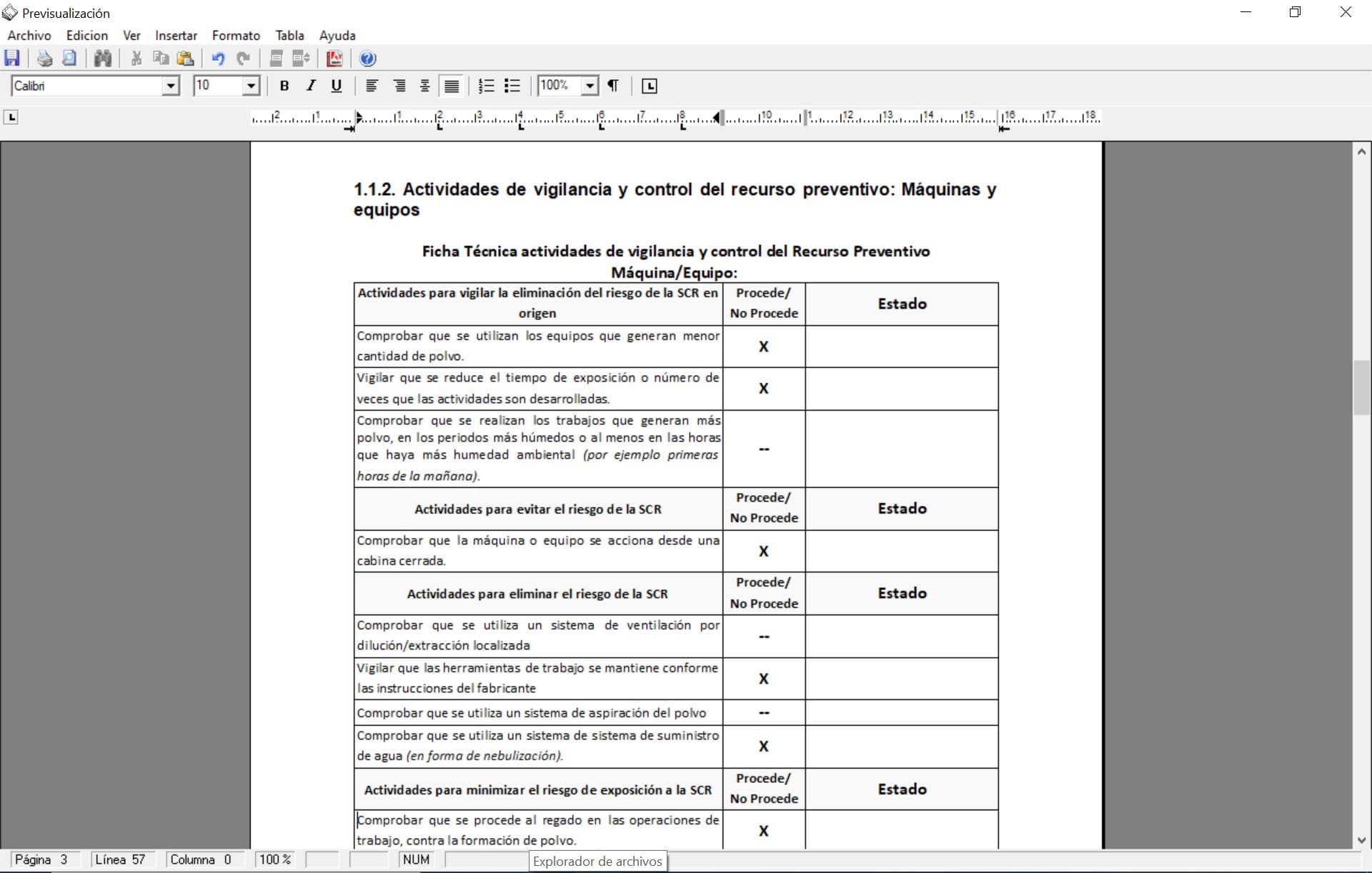The height and width of the screenshot is (873, 1372).
Task: Open the Tabla menu
Action: point(289,35)
